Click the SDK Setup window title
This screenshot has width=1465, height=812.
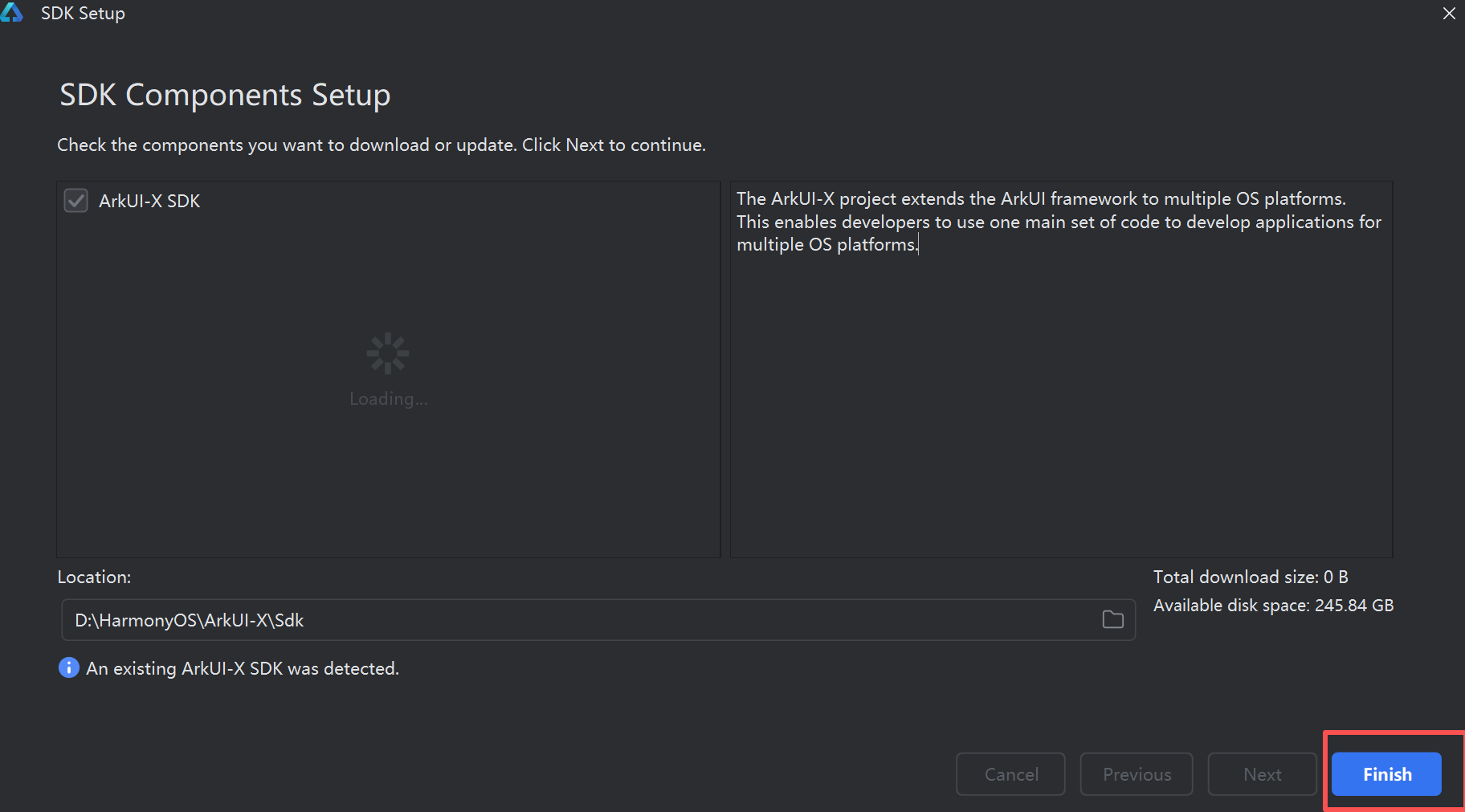click(83, 14)
